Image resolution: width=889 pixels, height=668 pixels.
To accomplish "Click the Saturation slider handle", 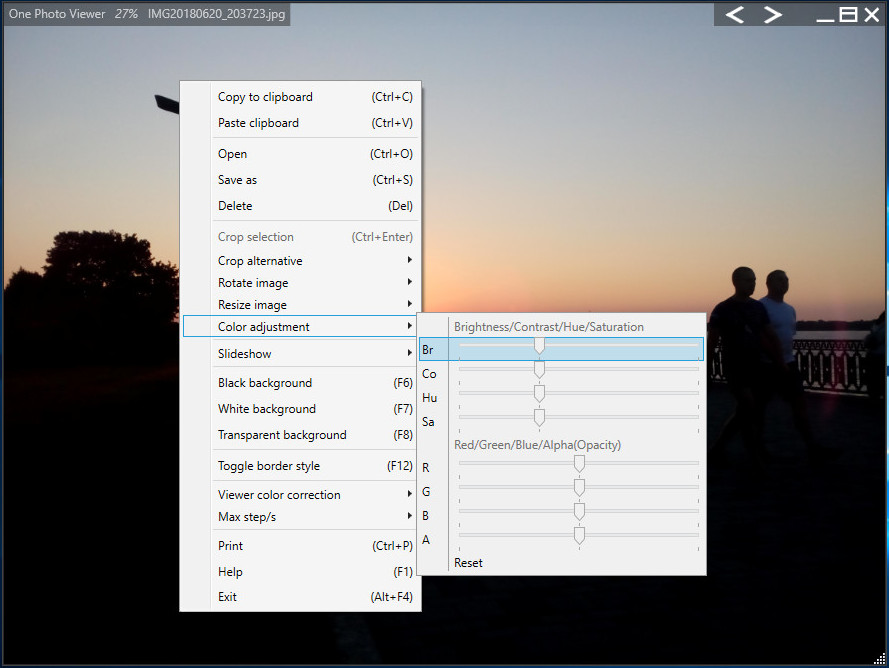I will point(539,418).
